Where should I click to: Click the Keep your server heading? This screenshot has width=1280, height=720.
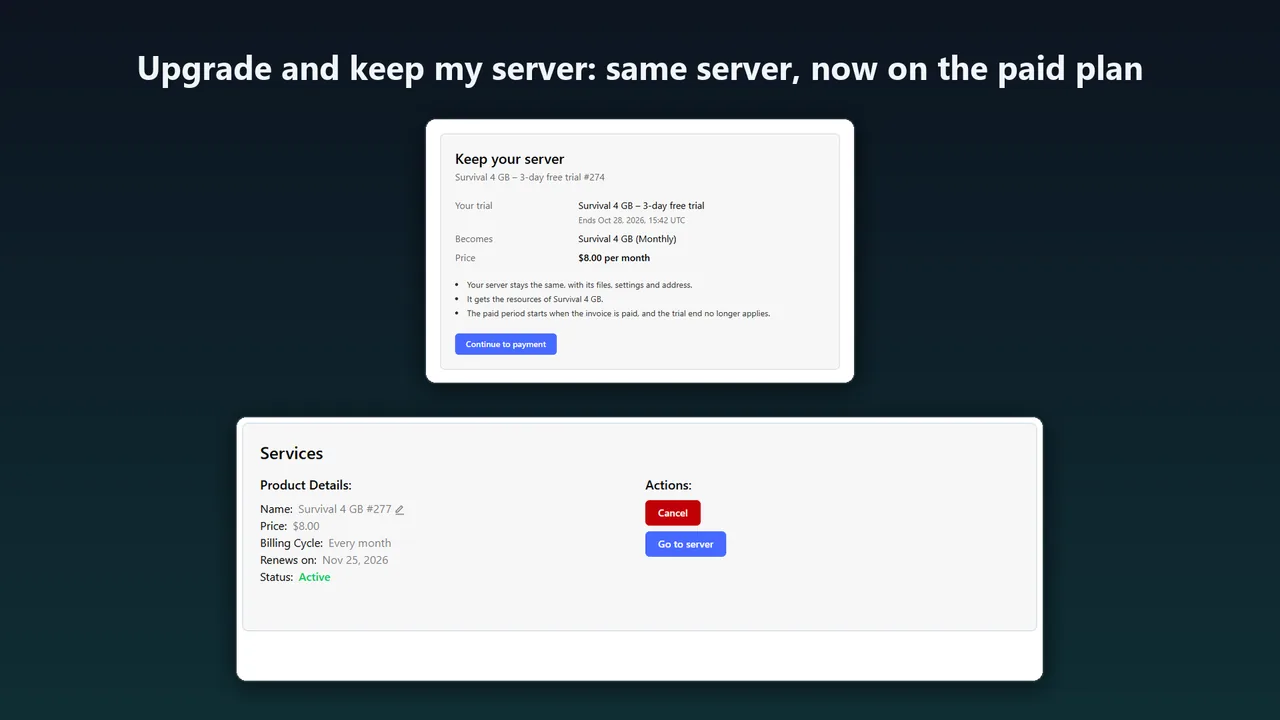[510, 159]
